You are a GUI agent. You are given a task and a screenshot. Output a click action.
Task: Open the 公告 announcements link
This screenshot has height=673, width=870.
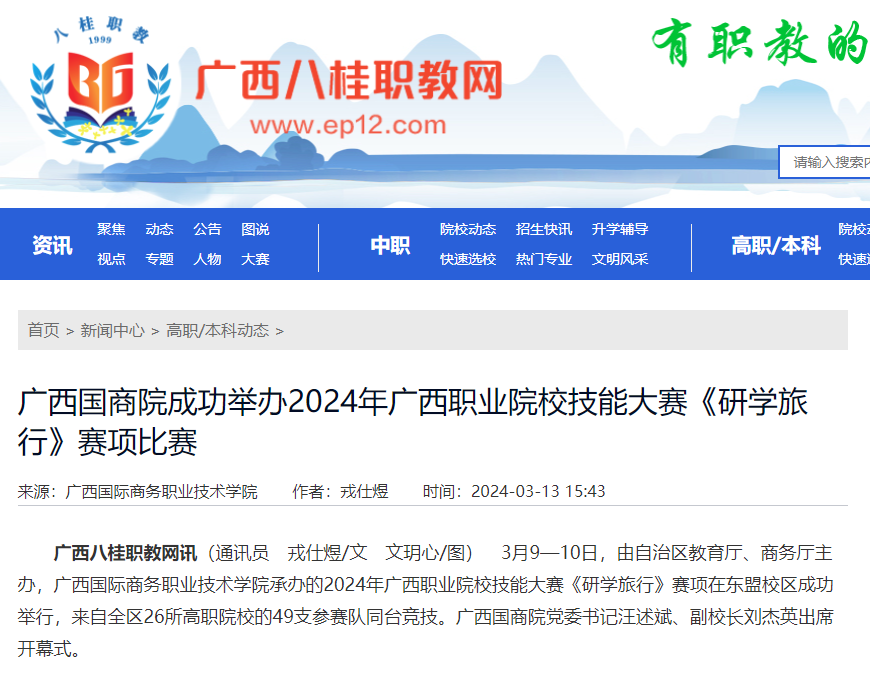[x=207, y=229]
